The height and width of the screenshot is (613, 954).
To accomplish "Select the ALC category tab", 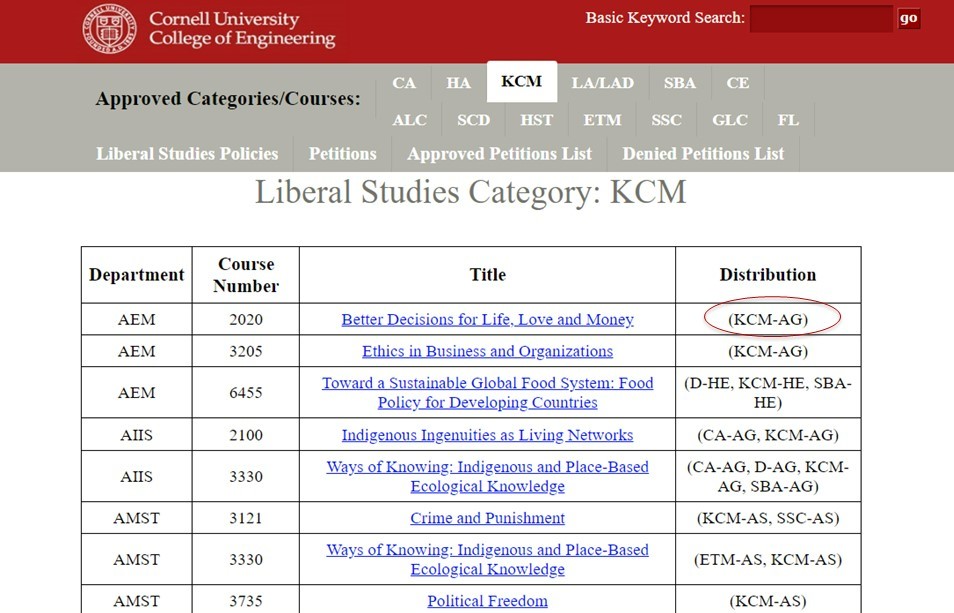I will coord(410,119).
